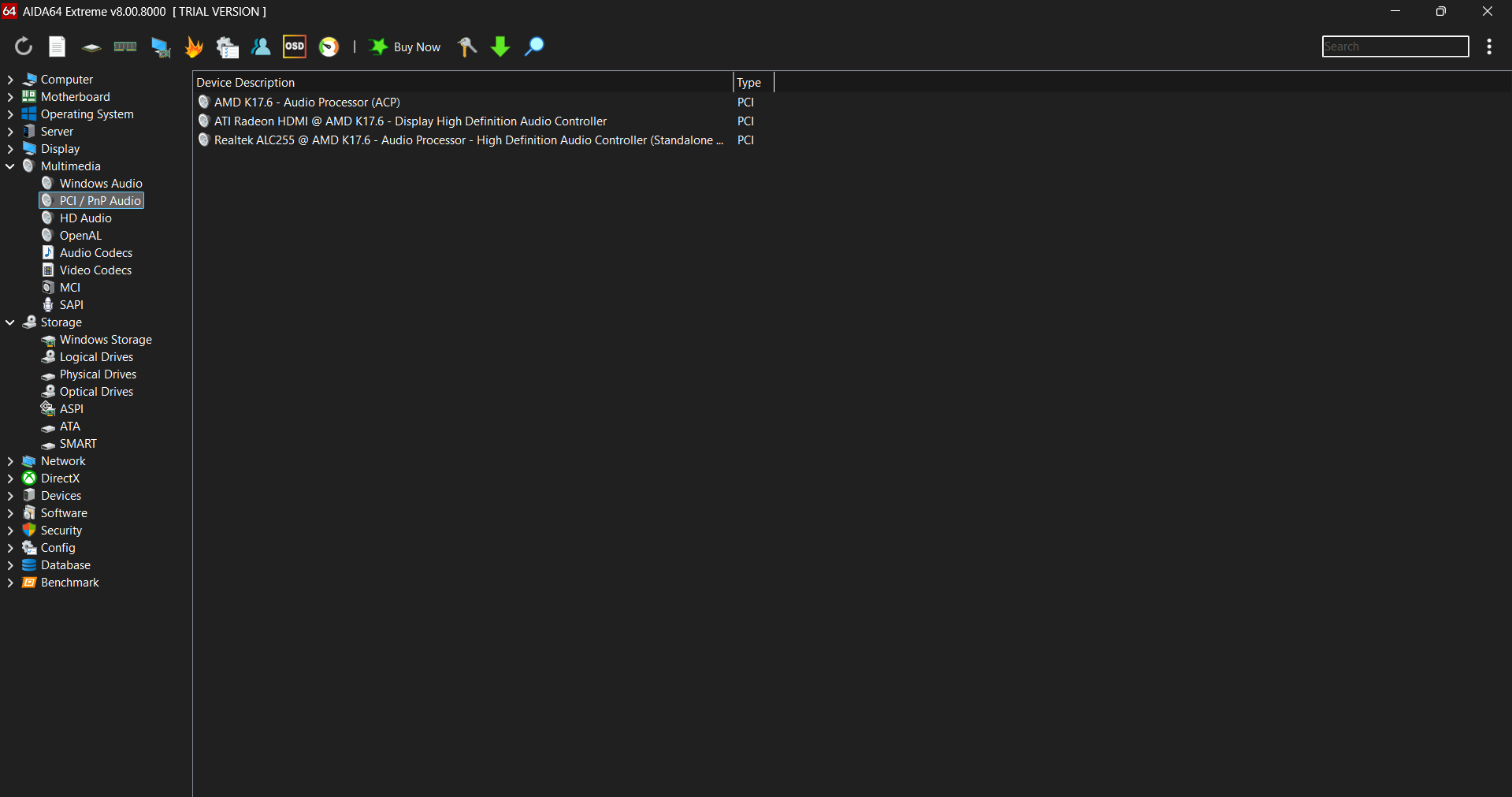The image size is (1512, 797).
Task: Open Logical Drives page
Action: [x=96, y=357]
